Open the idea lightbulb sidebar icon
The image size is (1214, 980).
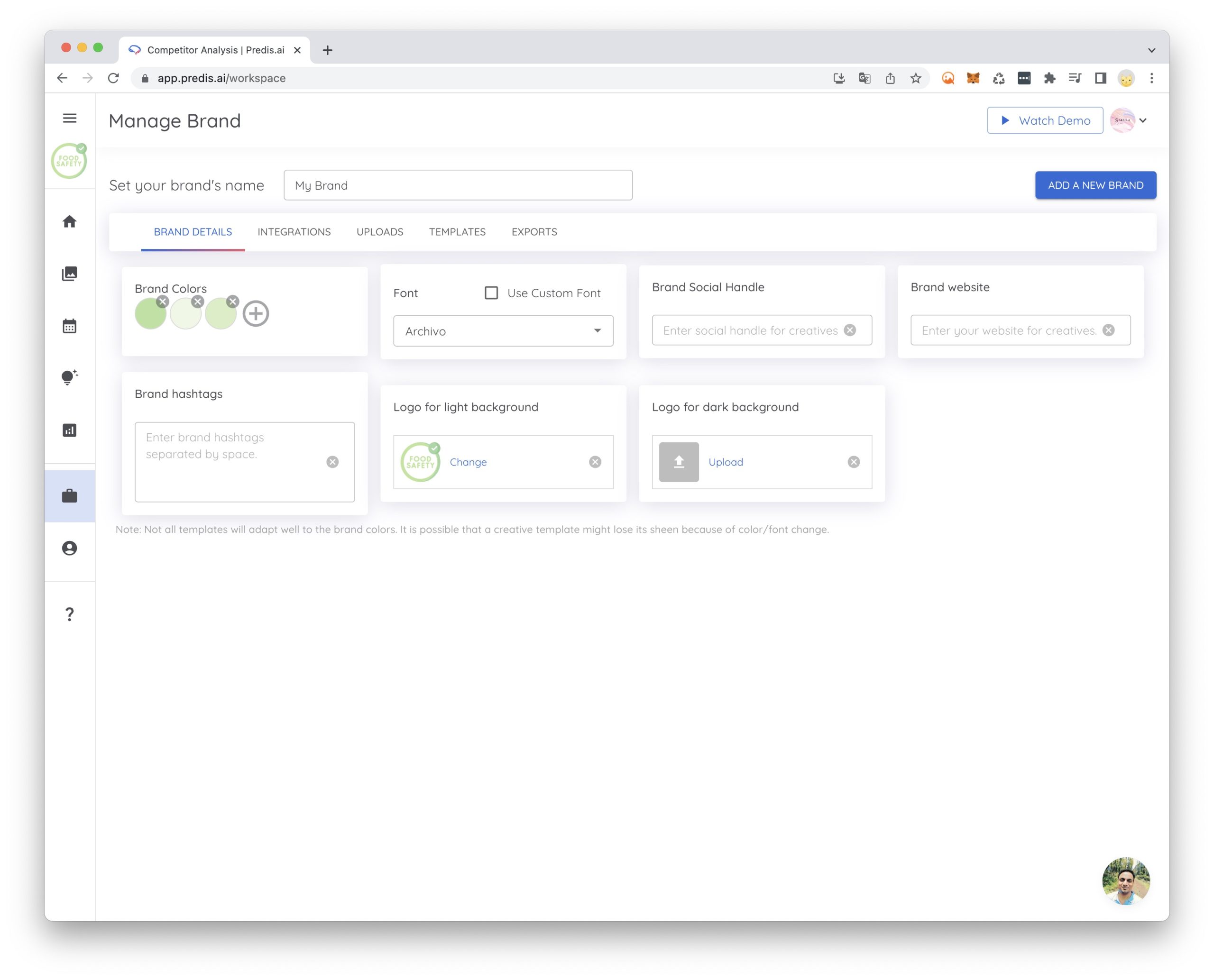click(69, 378)
